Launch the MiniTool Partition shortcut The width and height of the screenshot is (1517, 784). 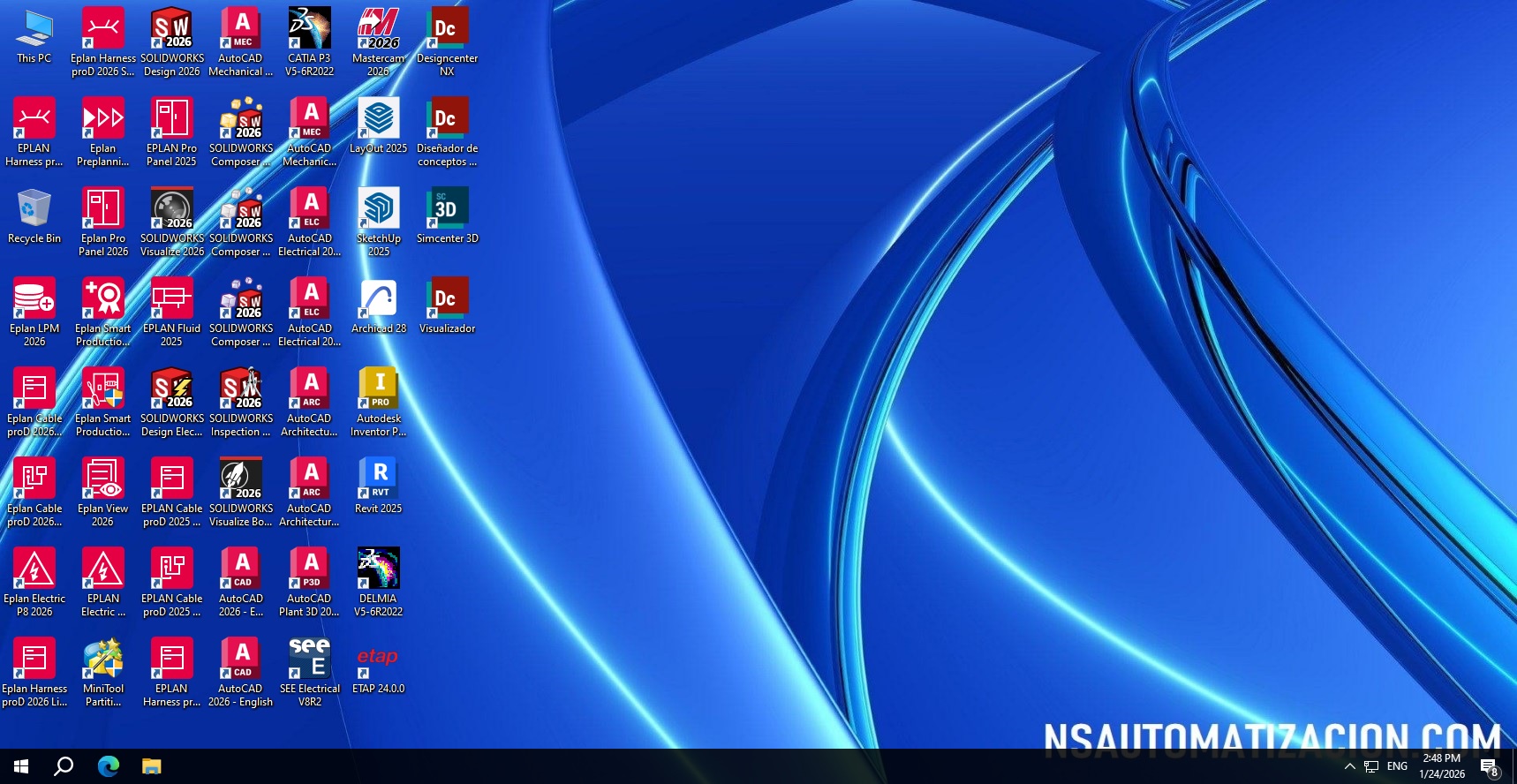pyautogui.click(x=103, y=673)
